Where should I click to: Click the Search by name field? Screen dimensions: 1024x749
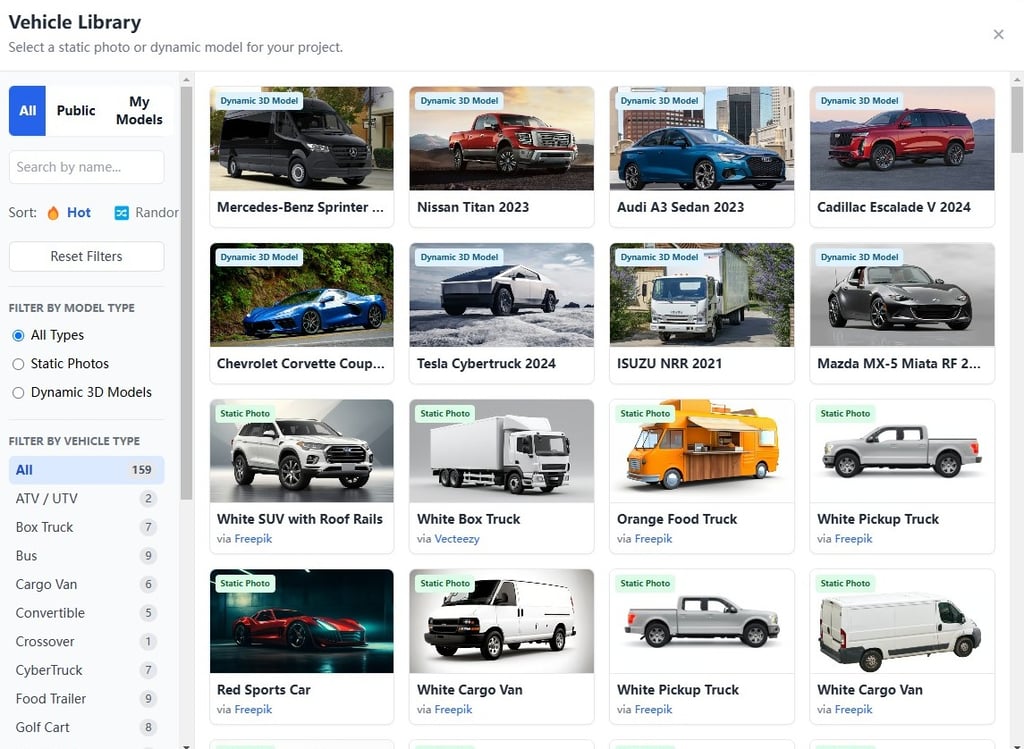point(86,167)
